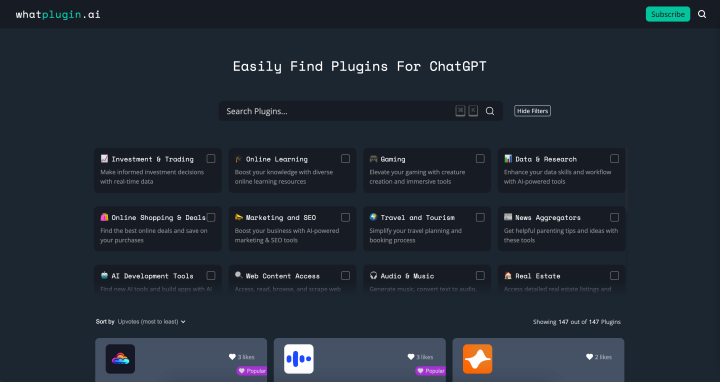Click the AI Development Tools robot icon
The image size is (720, 382).
(104, 275)
